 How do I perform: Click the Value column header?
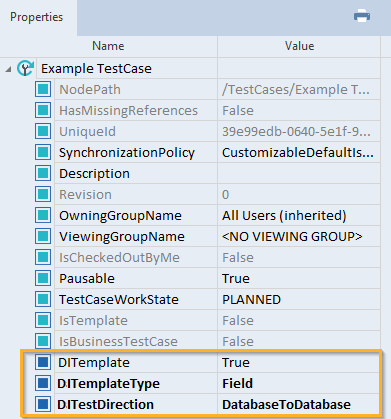299,46
